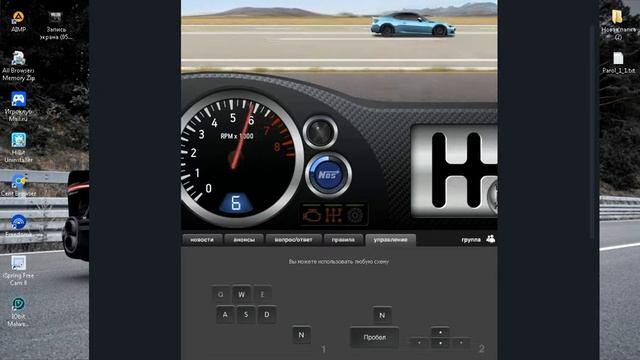Click the S key in control scheme
Viewport: 640px width, 360px height.
[246, 315]
